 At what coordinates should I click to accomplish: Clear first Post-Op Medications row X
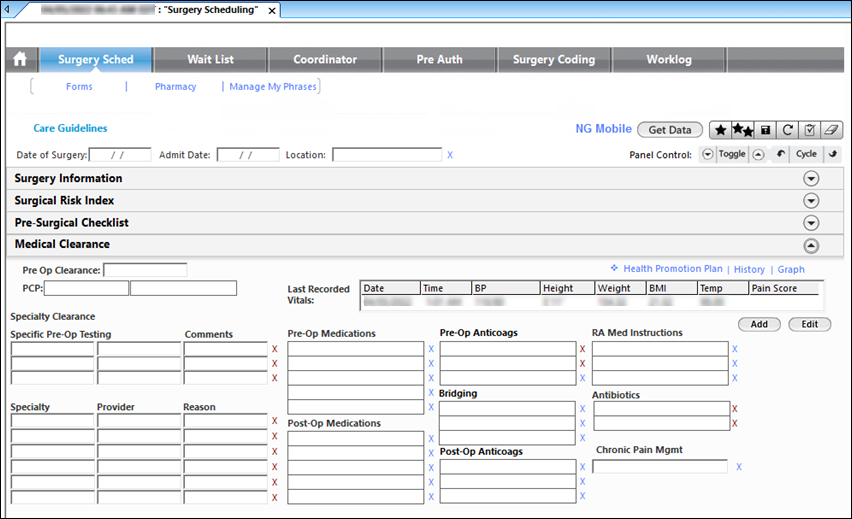431,439
